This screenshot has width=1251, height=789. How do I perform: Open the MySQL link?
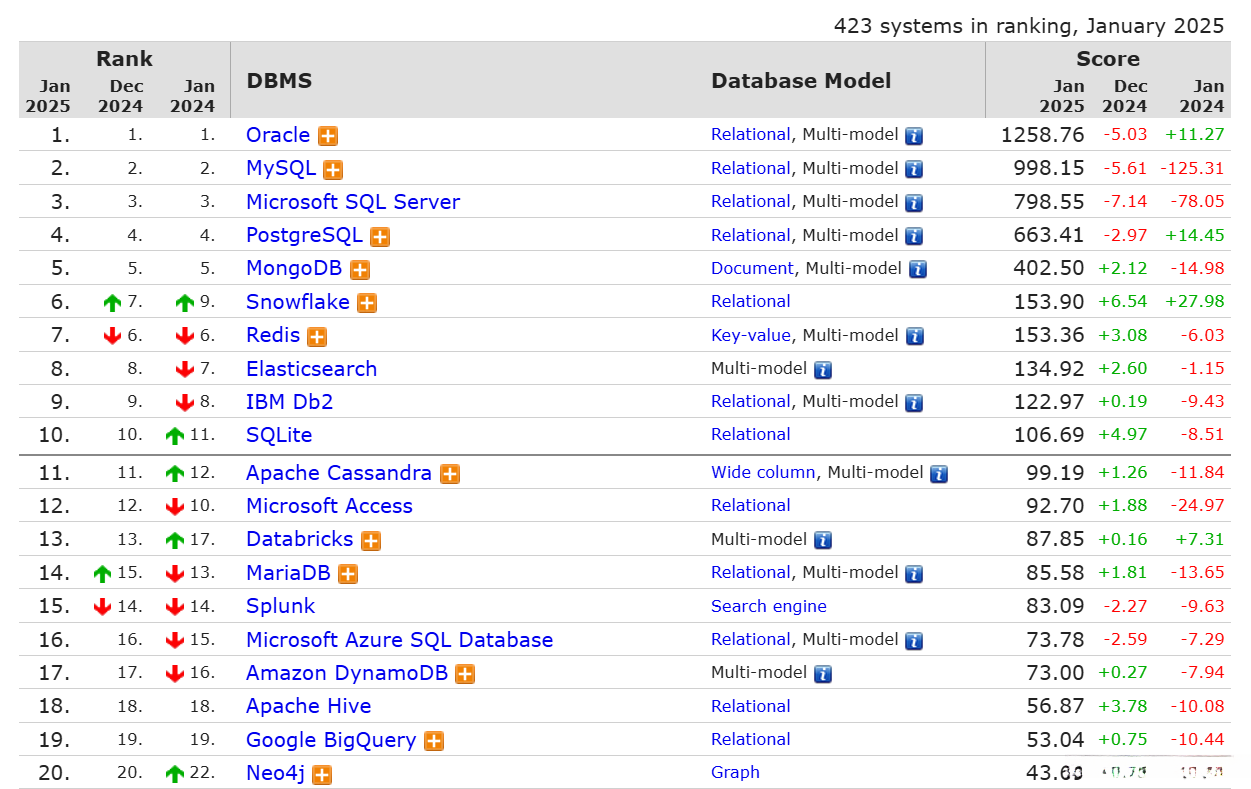pos(281,168)
